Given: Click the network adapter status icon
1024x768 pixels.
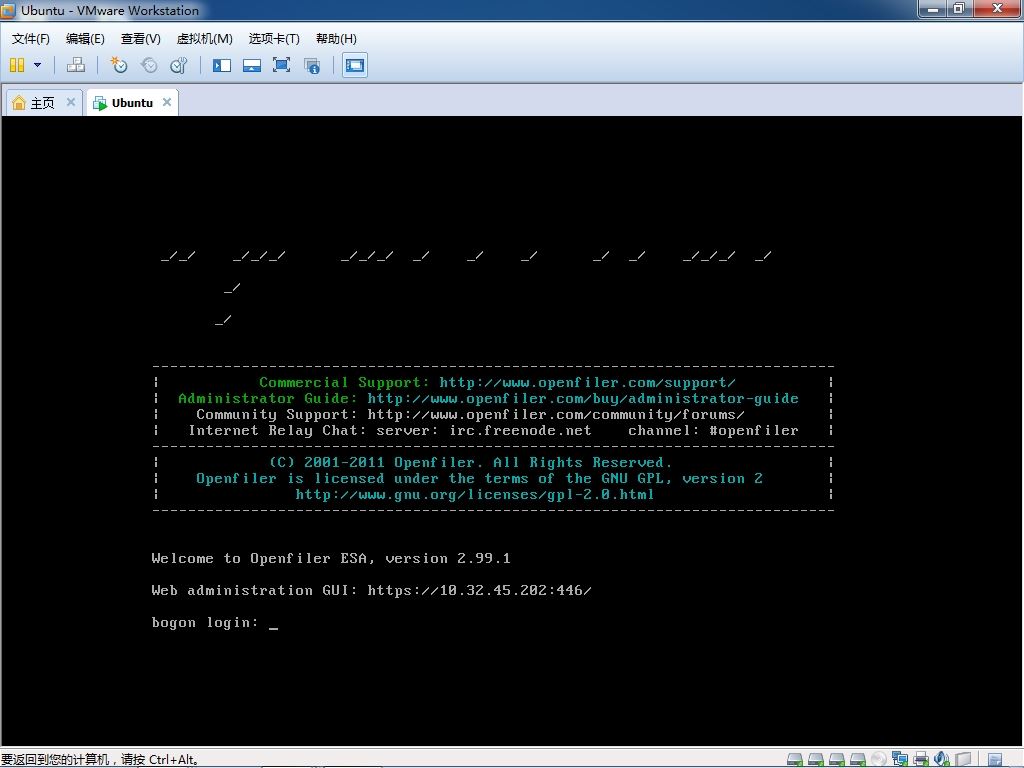Looking at the screenshot, I should (900, 758).
